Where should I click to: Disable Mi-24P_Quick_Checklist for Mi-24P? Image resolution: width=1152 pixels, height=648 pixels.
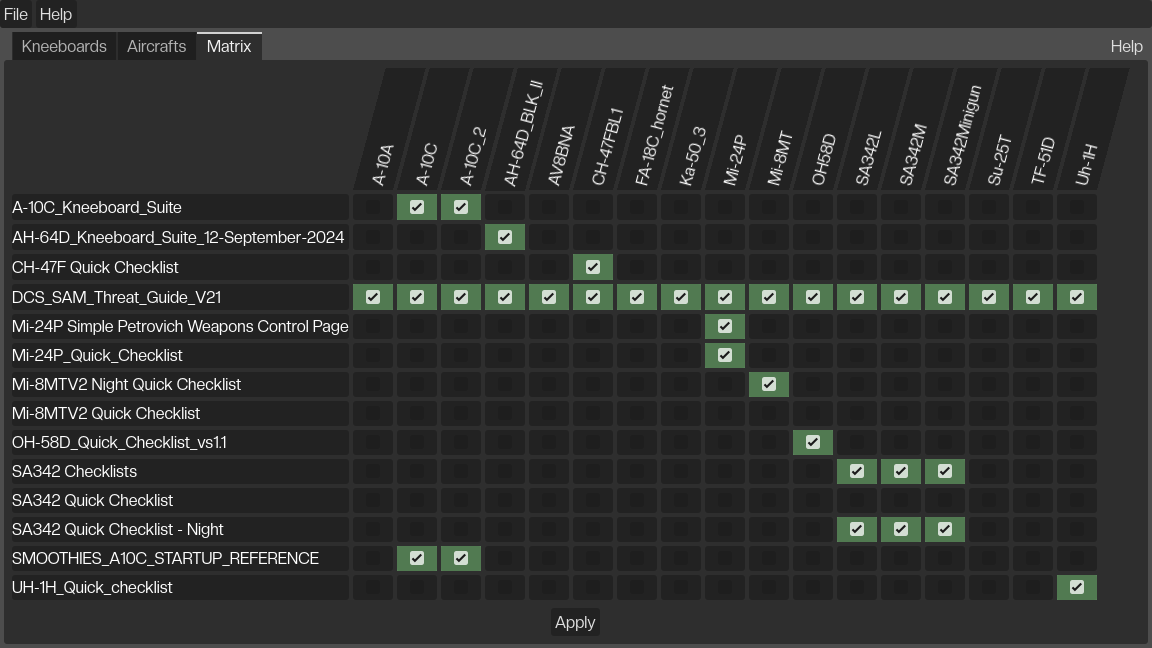pyautogui.click(x=725, y=355)
